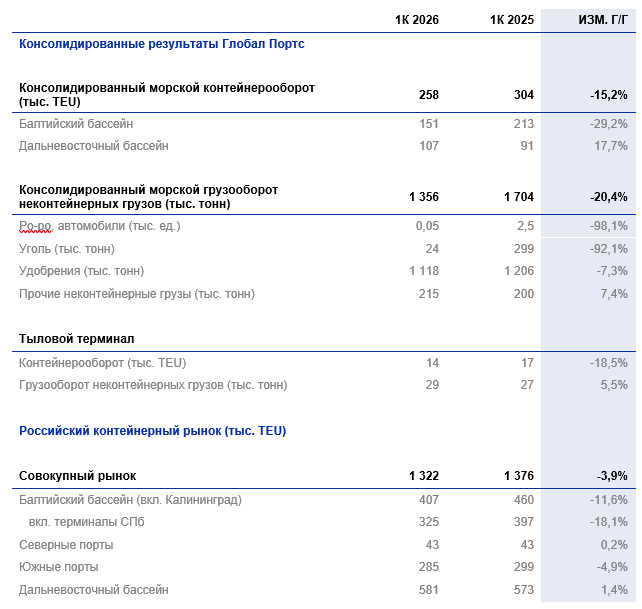Select the 1 322 total market value
Viewport: 642px width, 609px height.
click(423, 476)
